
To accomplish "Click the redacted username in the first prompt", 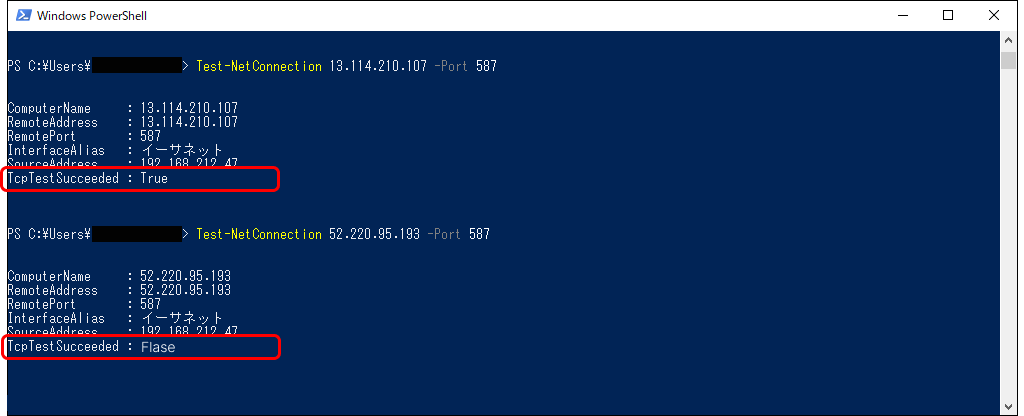I will pos(136,66).
